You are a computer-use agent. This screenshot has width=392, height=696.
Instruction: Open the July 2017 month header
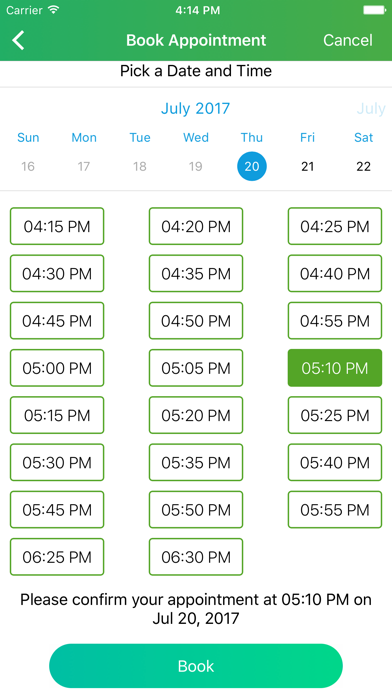195,108
